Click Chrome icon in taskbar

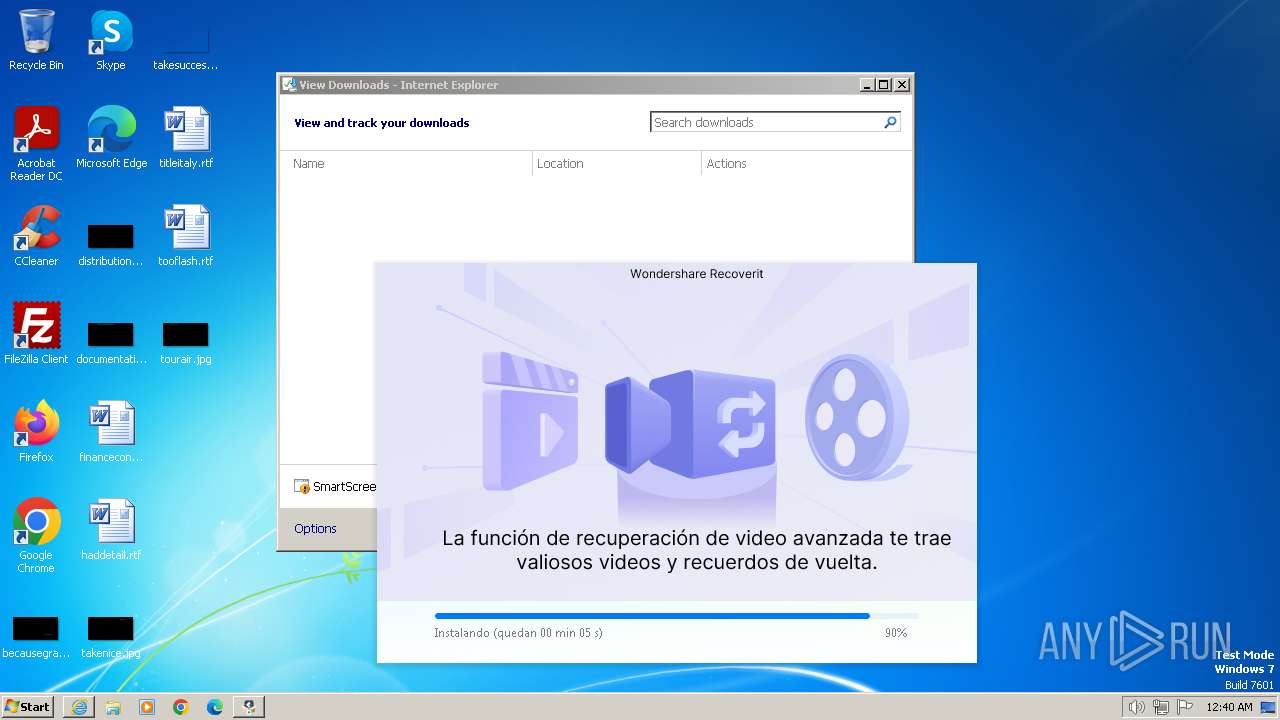(181, 707)
